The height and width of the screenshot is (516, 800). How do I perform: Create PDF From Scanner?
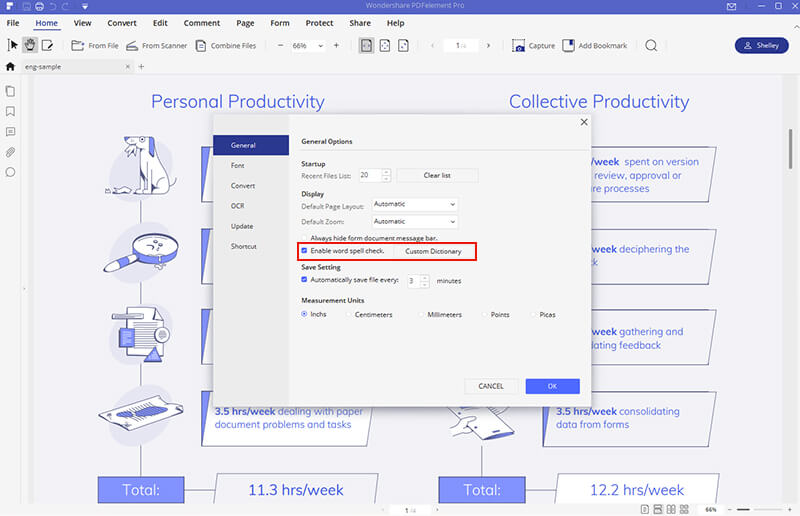point(156,45)
